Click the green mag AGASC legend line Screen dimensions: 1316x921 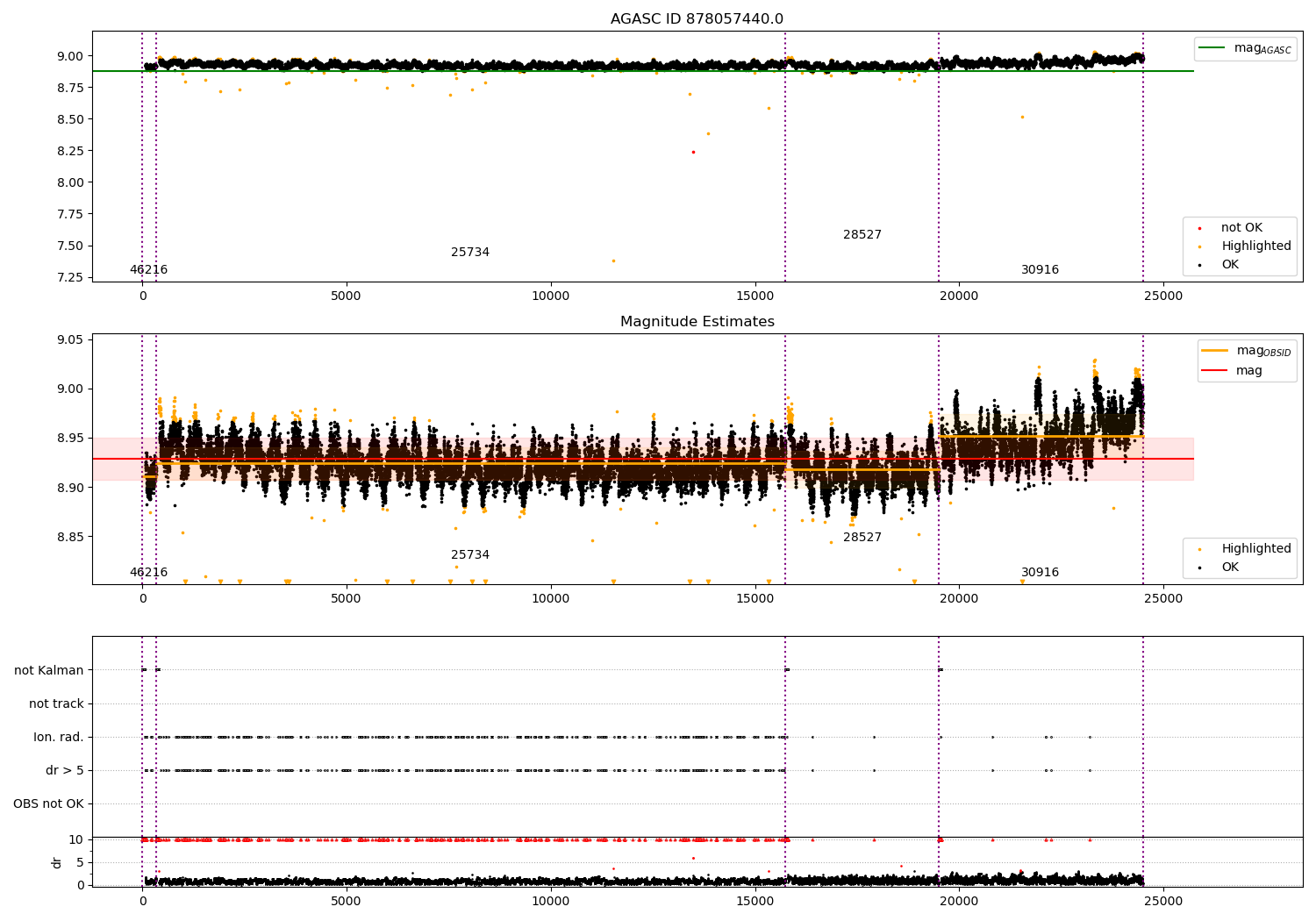pos(1211,48)
